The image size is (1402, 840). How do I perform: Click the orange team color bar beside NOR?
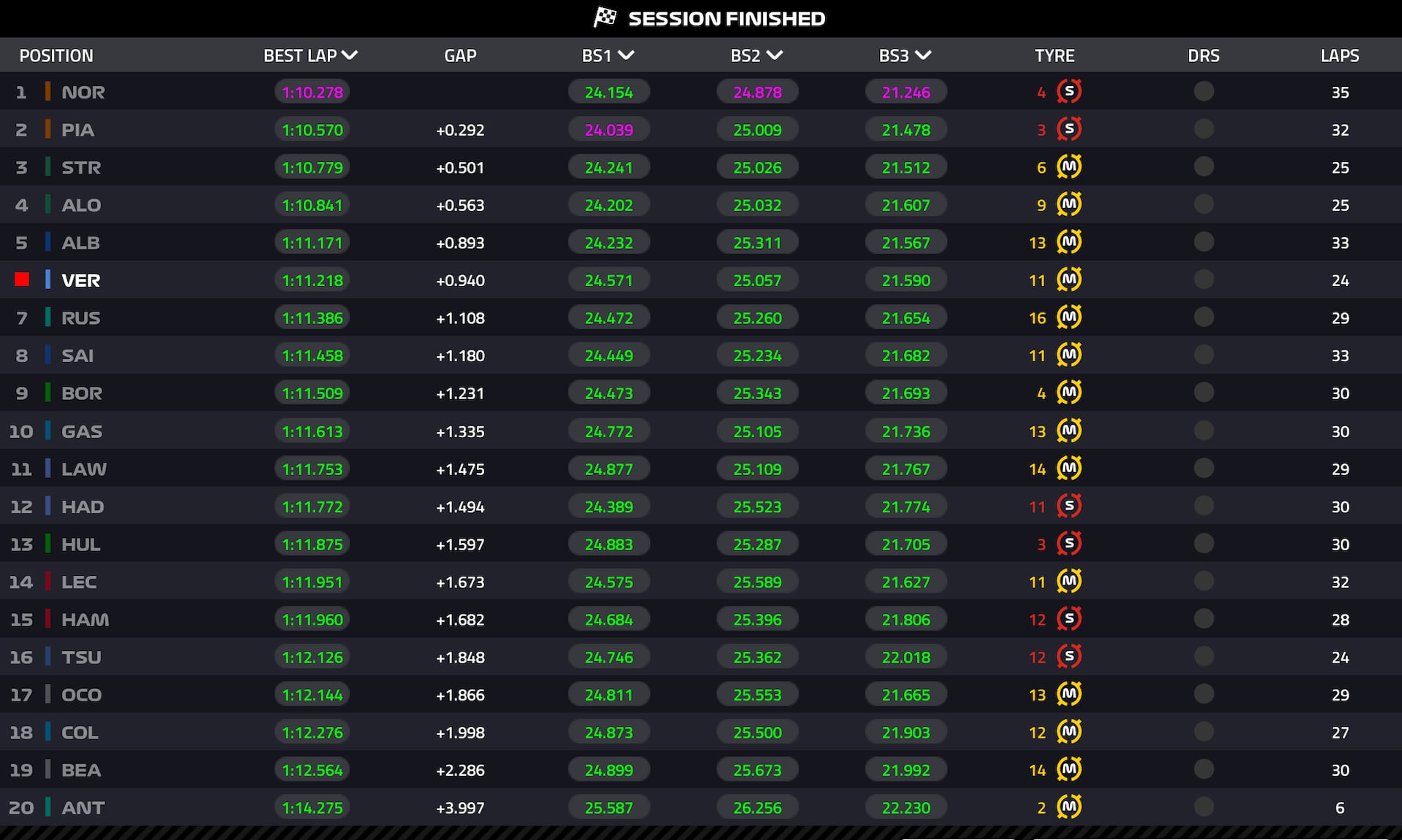click(x=47, y=92)
